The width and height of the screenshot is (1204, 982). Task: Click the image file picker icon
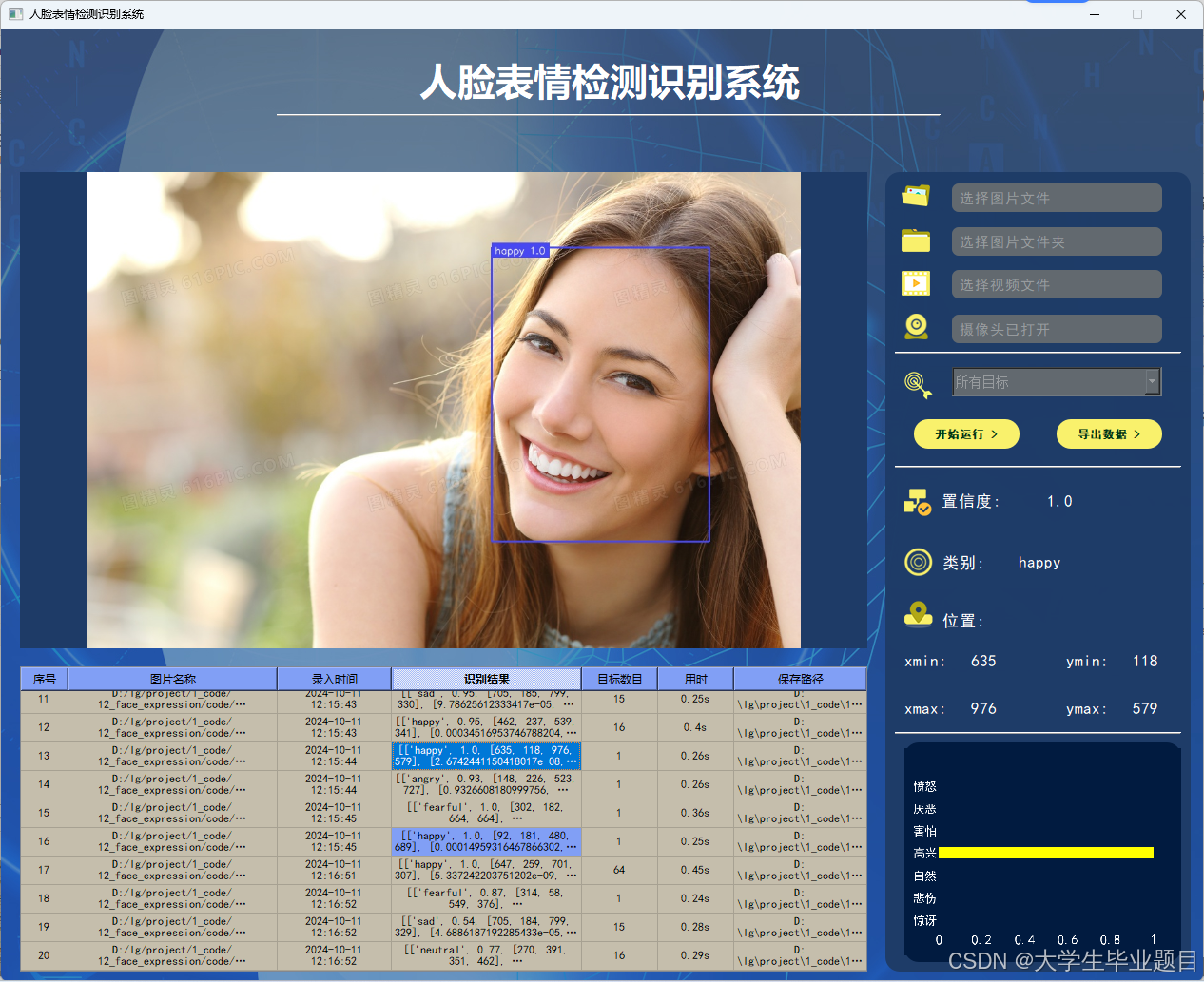916,196
